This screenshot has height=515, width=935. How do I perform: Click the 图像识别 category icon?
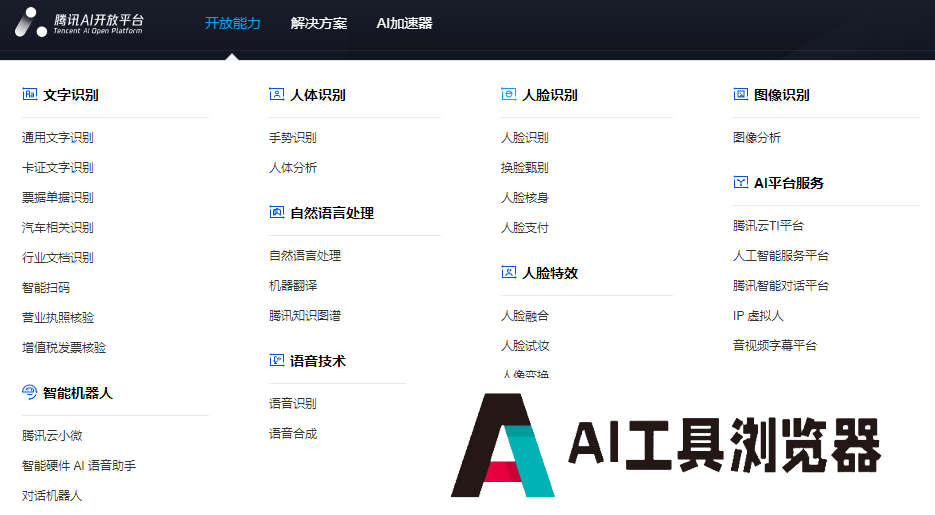coord(741,94)
